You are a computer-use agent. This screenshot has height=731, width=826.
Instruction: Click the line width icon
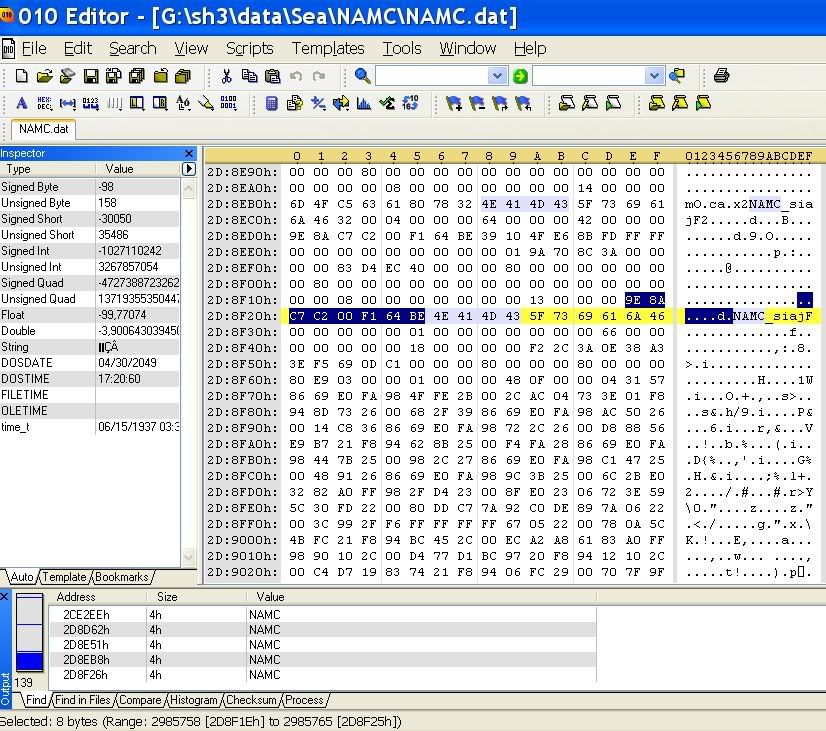pyautogui.click(x=67, y=103)
